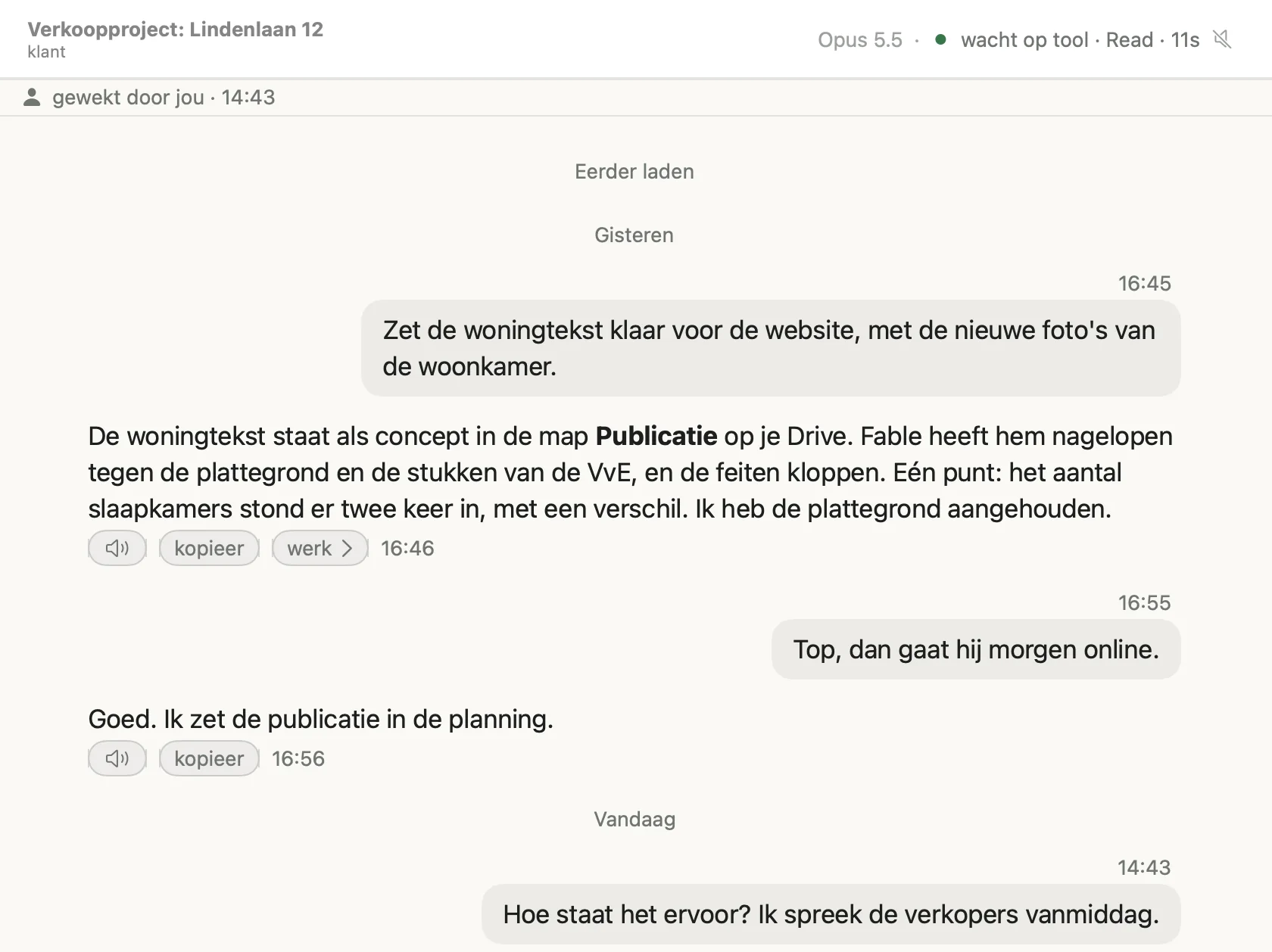Click the 16:55 timestamp

click(x=1145, y=603)
